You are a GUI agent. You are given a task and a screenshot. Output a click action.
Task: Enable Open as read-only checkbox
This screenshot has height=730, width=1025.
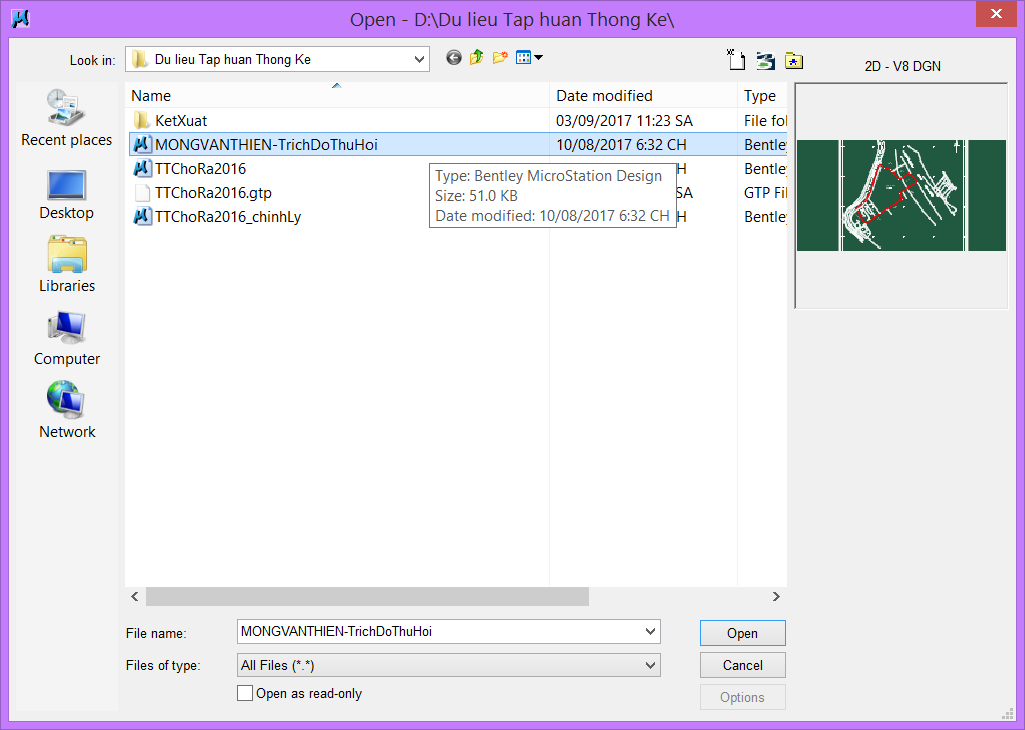pyautogui.click(x=245, y=693)
